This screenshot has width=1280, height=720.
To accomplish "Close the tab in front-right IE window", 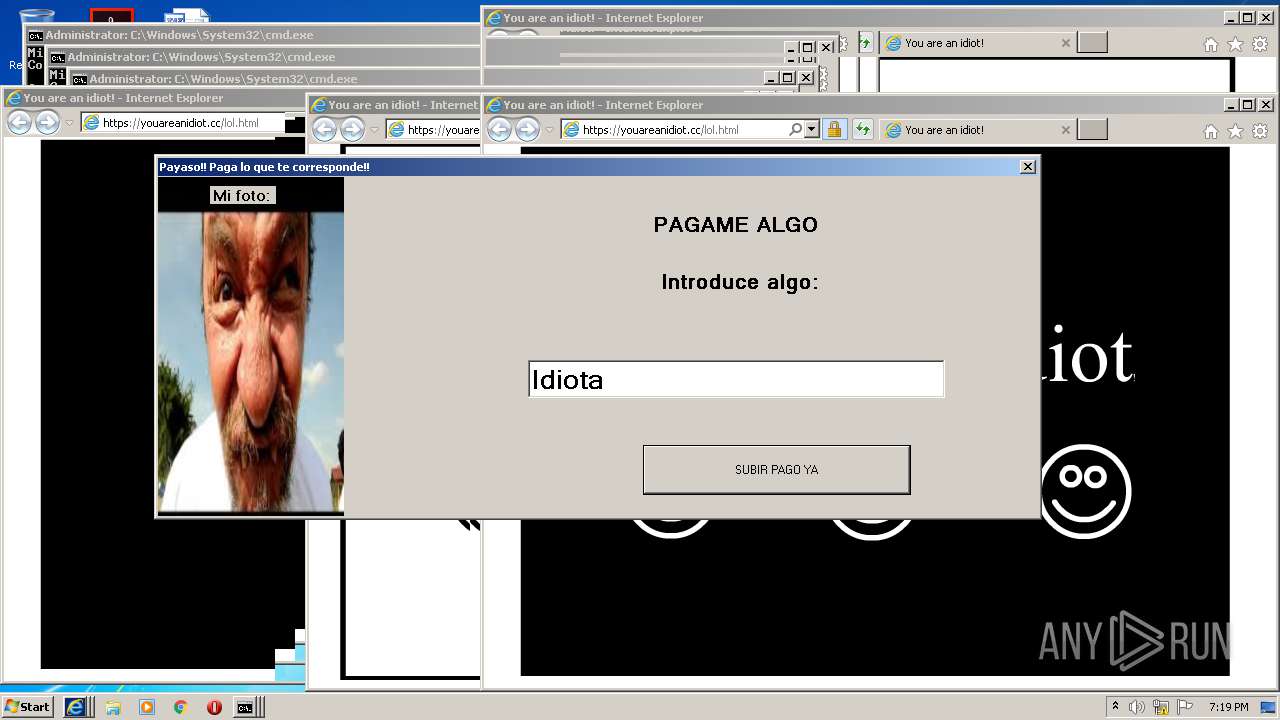I will [x=1065, y=130].
